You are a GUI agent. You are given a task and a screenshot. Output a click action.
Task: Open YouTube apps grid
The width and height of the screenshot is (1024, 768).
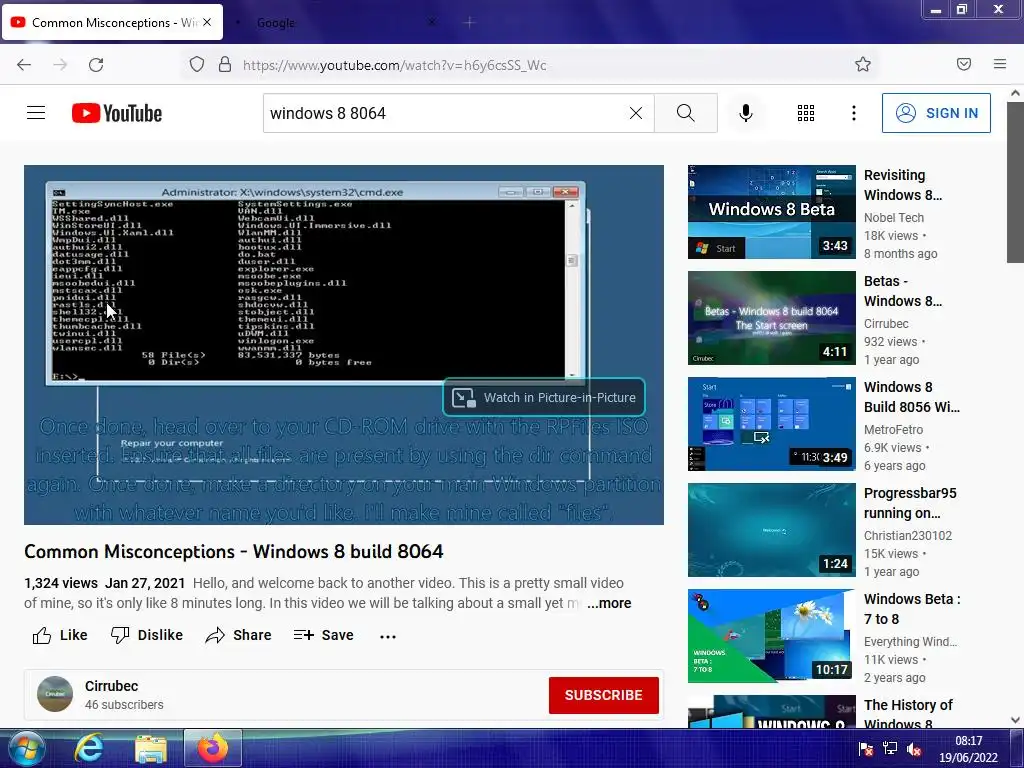tap(806, 113)
